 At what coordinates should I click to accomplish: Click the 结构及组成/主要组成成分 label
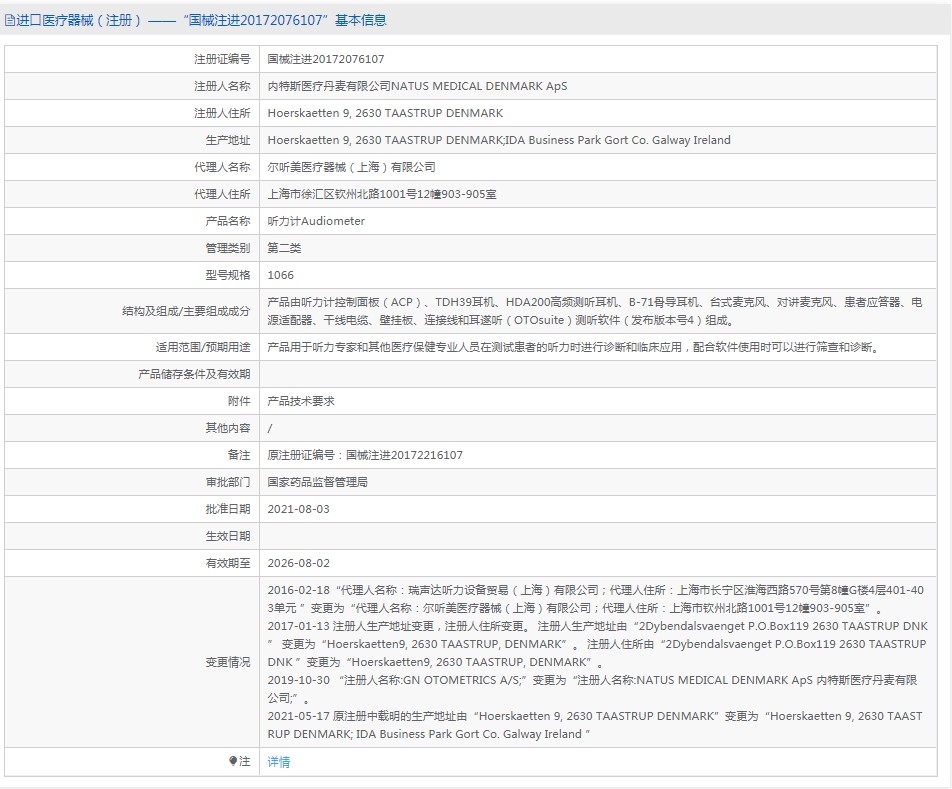(186, 311)
